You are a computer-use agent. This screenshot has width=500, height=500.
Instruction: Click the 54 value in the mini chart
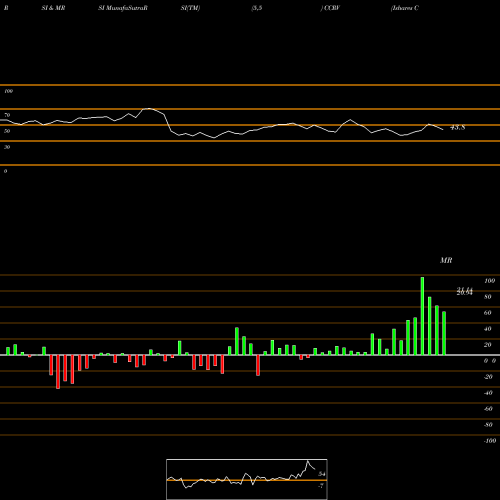(x=322, y=474)
